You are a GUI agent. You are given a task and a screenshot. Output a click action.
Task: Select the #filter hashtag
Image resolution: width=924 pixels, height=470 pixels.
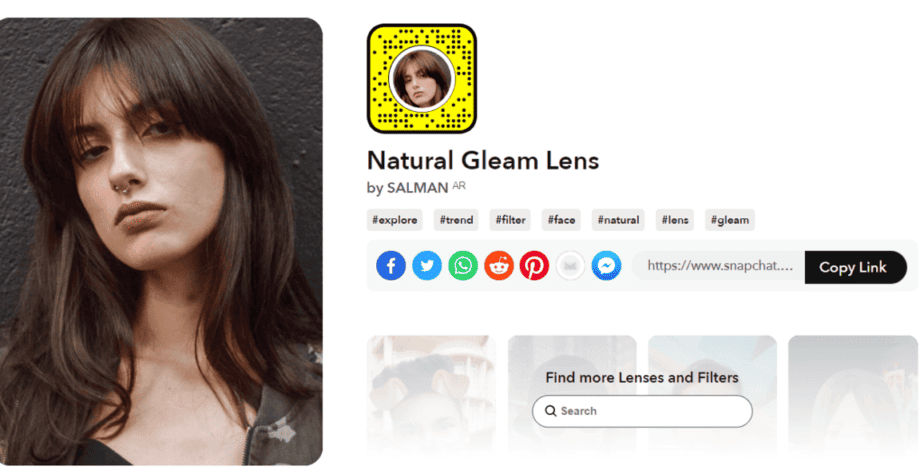(x=510, y=220)
